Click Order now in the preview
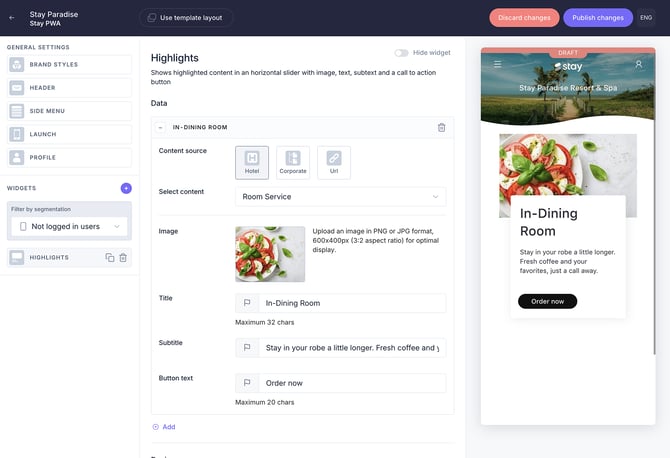 coord(547,301)
